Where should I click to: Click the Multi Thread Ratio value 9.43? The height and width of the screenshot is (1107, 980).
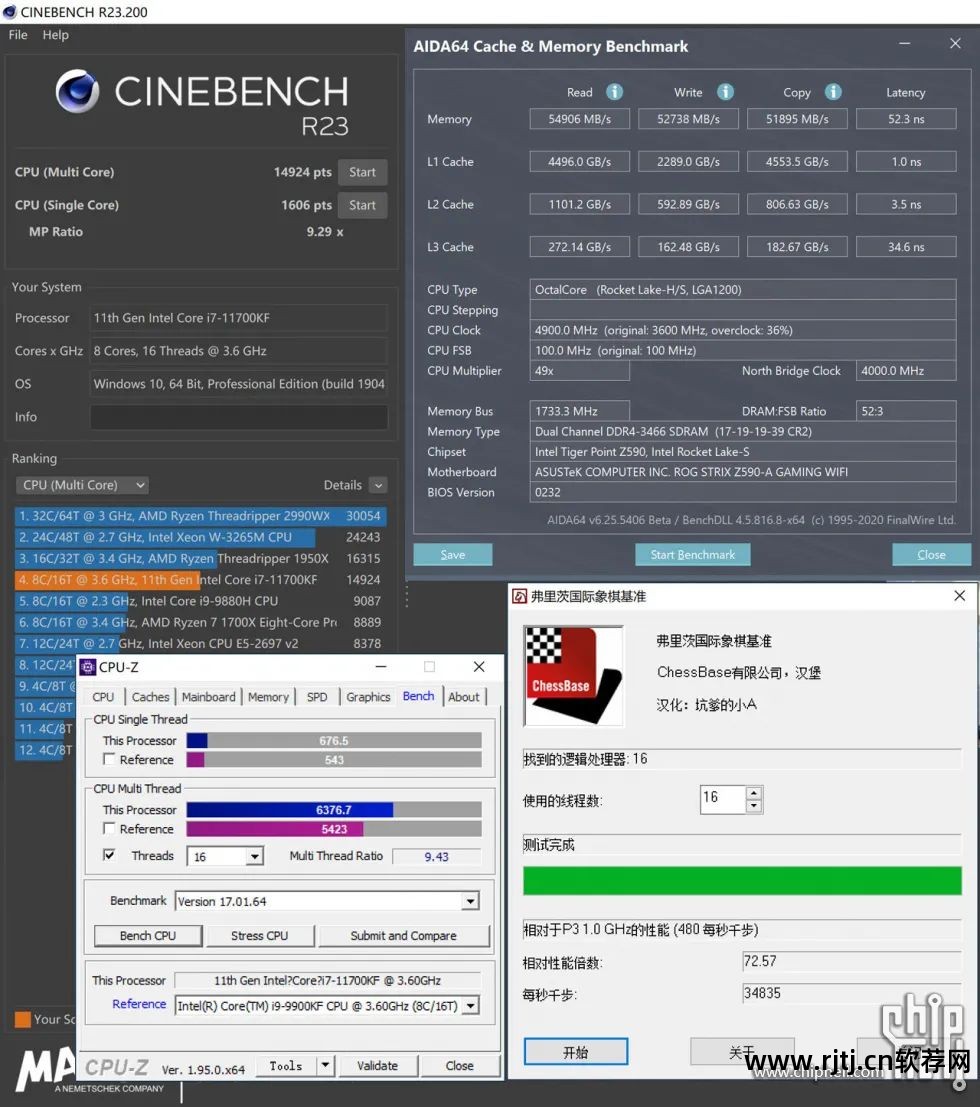436,856
